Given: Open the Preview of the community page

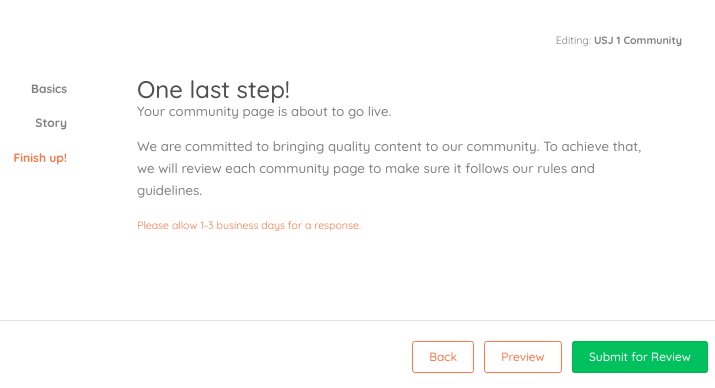Looking at the screenshot, I should point(523,357).
